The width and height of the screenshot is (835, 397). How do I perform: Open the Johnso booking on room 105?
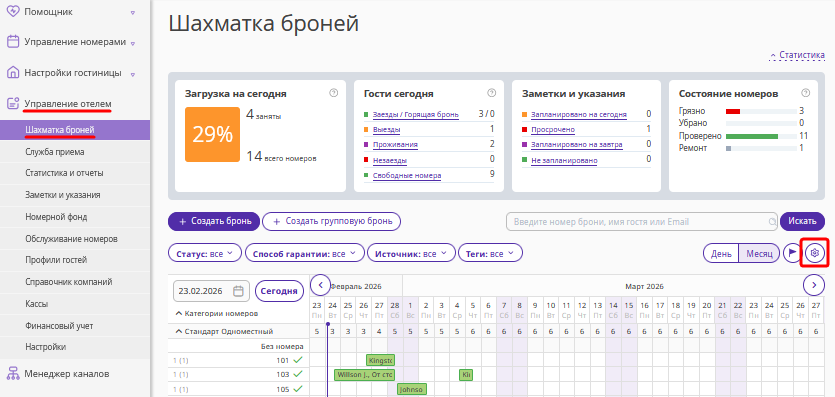[412, 389]
